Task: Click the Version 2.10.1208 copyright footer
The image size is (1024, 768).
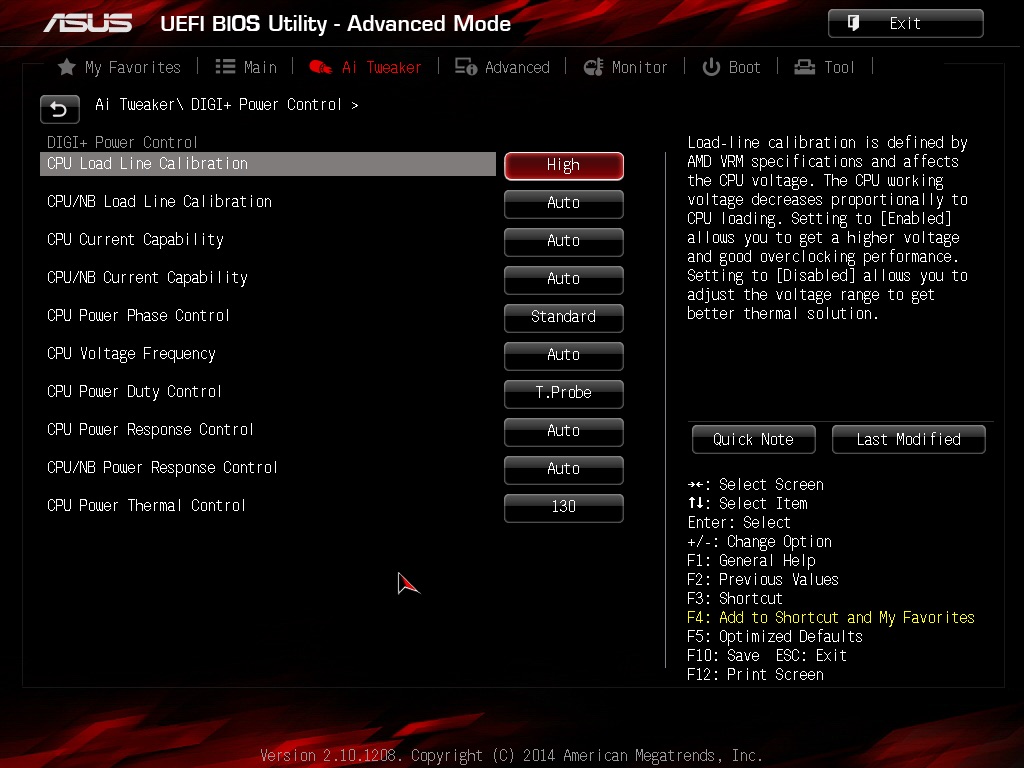Action: (511, 756)
